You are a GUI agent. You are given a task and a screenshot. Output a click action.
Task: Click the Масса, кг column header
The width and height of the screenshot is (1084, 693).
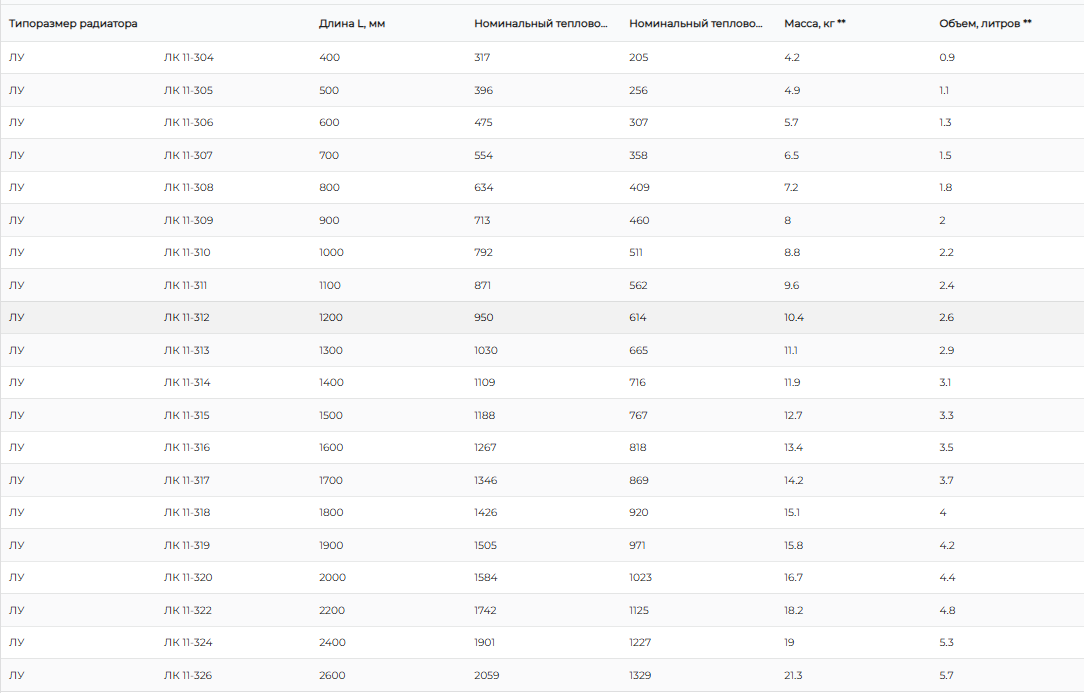[814, 23]
